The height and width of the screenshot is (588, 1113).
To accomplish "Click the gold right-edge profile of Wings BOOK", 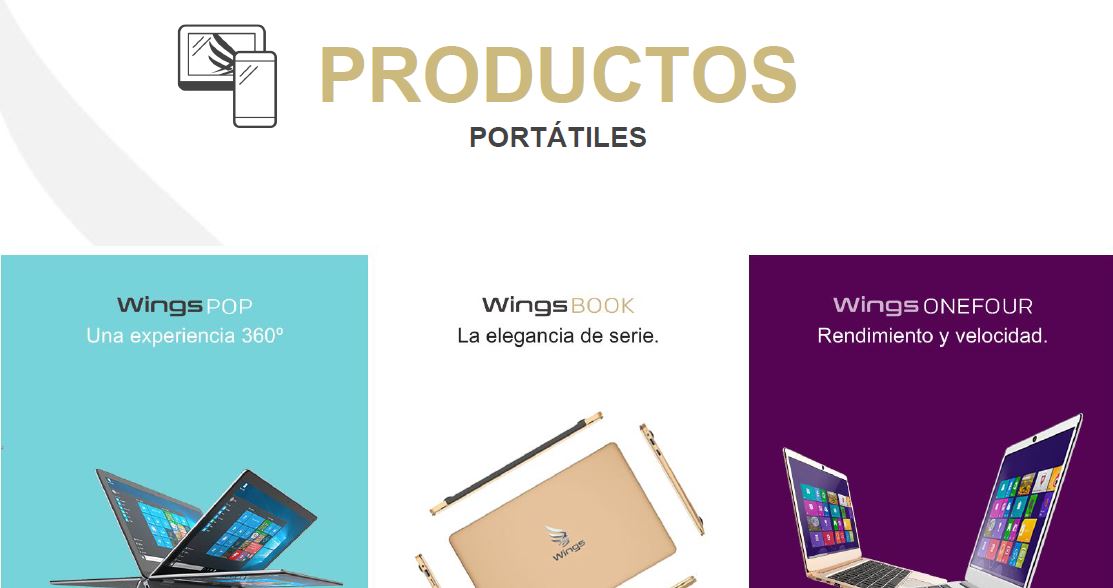I will coord(671,478).
